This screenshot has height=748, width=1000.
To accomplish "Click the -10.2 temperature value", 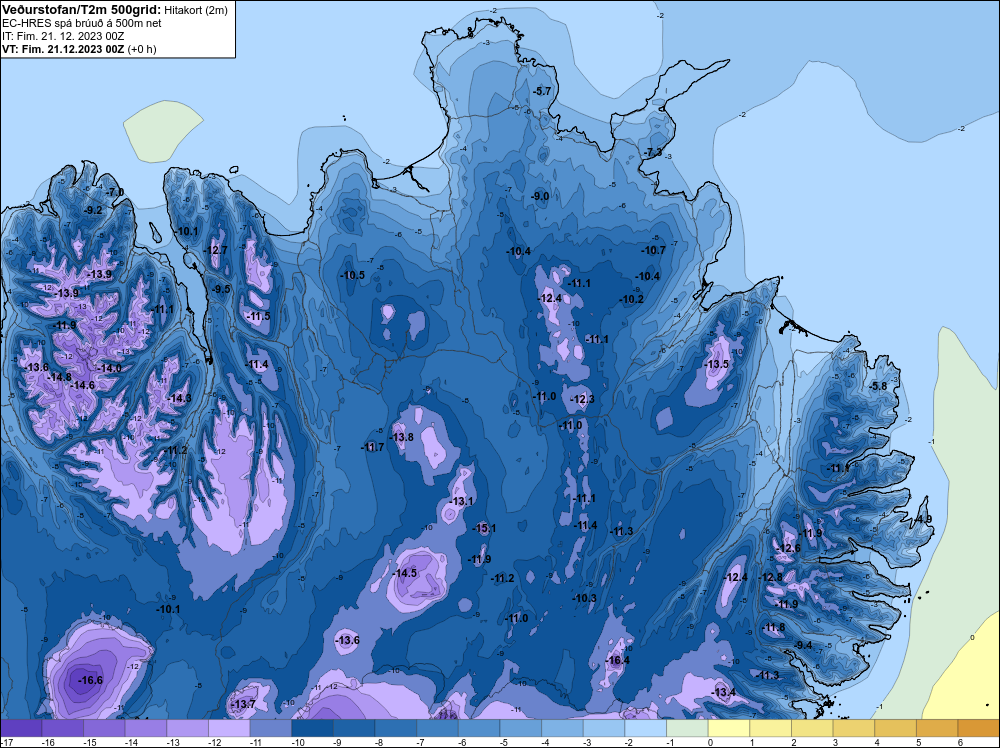I will point(631,299).
